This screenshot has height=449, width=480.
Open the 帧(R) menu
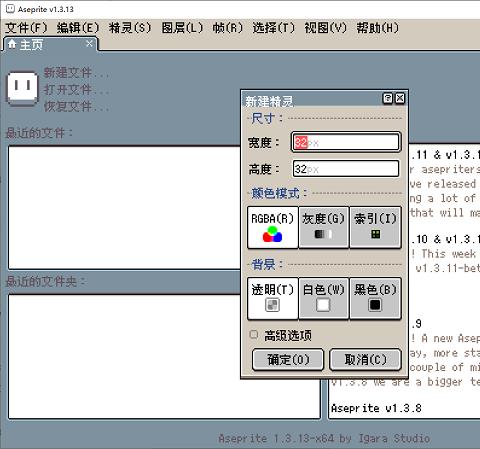[x=227, y=28]
